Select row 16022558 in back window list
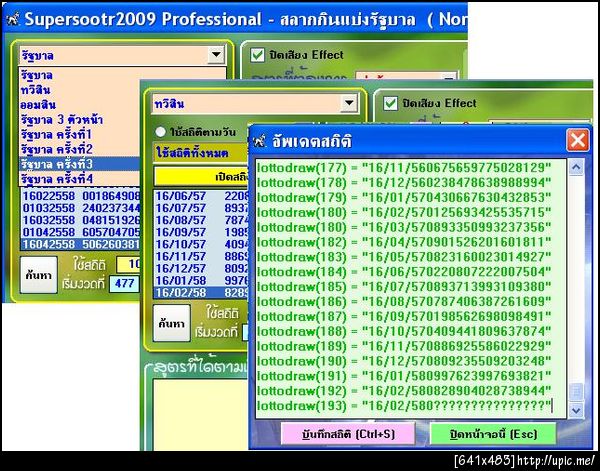Image resolution: width=600 pixels, height=471 pixels. tap(80, 196)
